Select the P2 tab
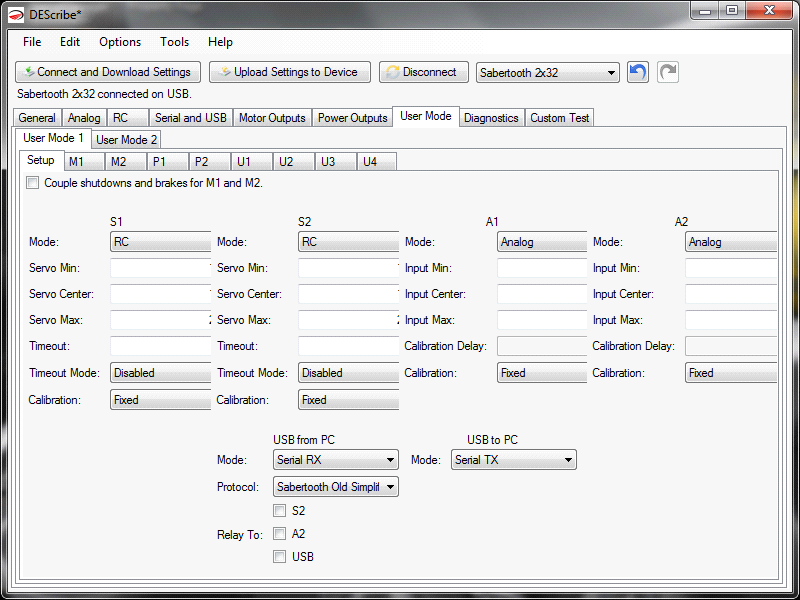Screen dimensions: 800x600 coord(210,162)
